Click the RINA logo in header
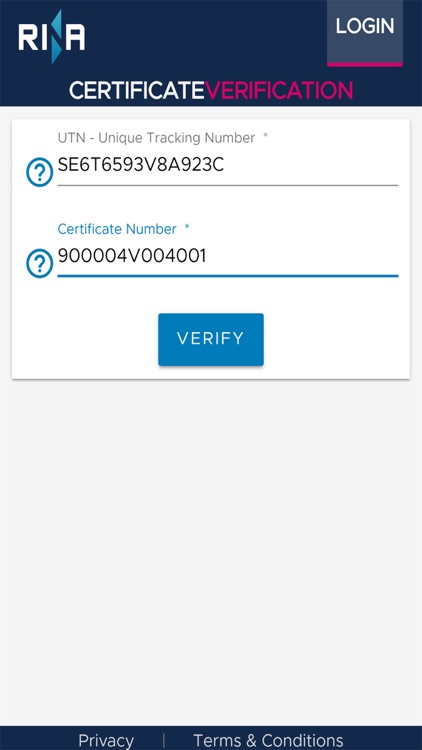Viewport: 422px width, 750px height. [x=52, y=37]
